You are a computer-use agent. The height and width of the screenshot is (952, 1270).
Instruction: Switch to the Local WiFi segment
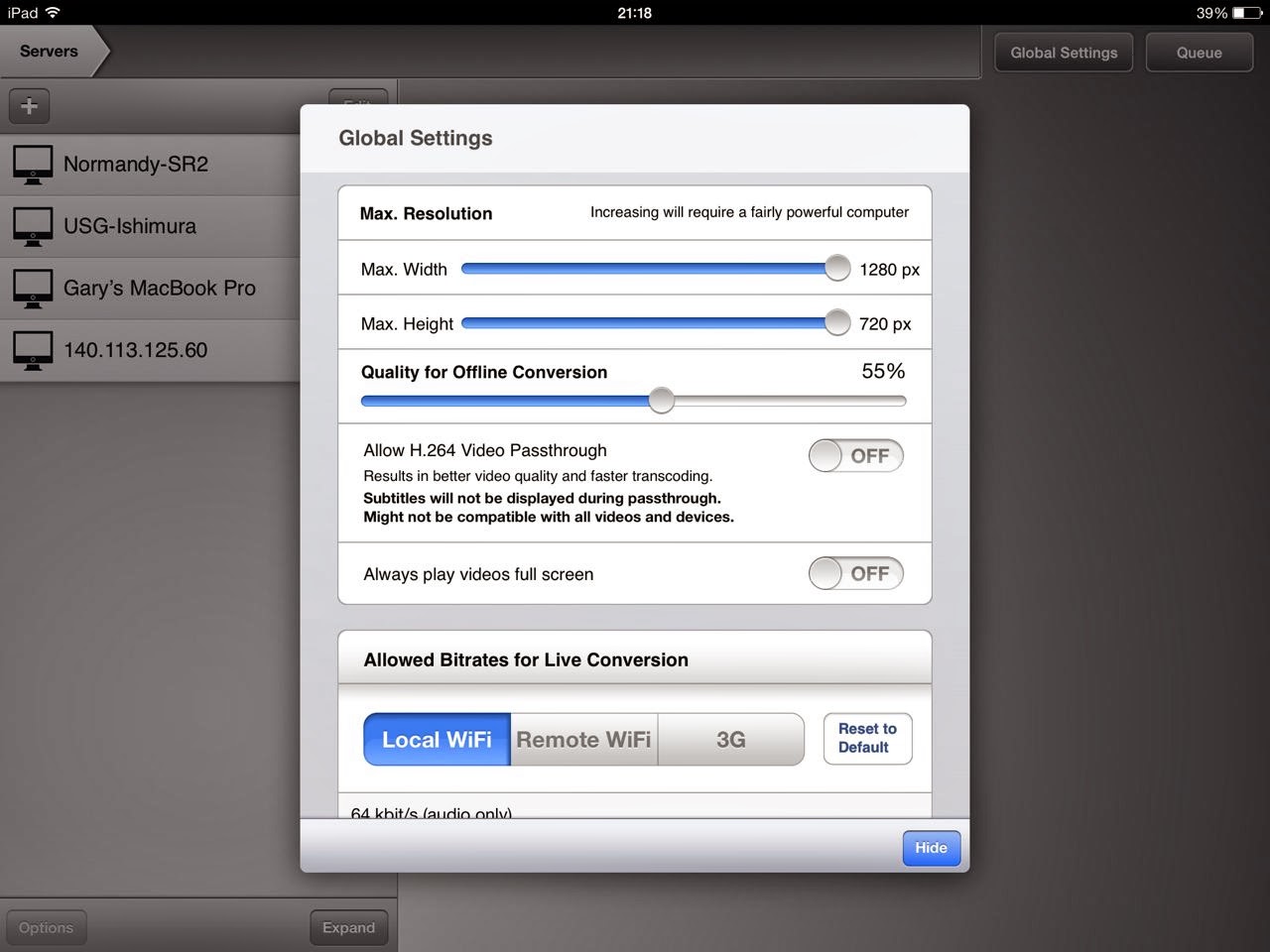438,740
